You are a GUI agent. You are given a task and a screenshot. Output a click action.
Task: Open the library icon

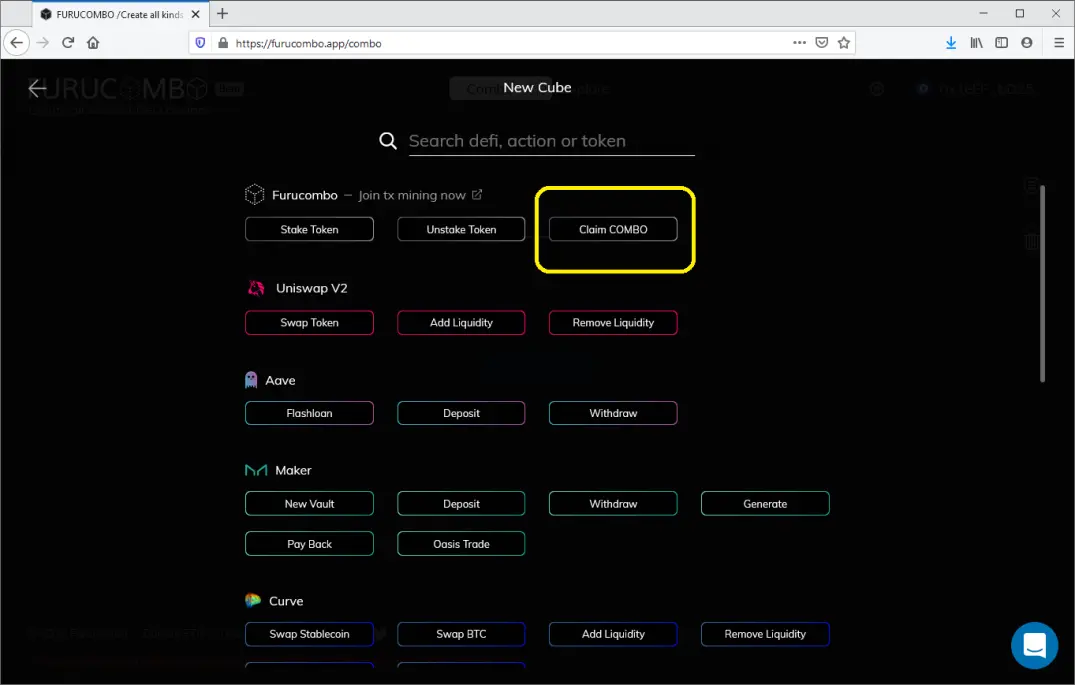click(x=976, y=43)
